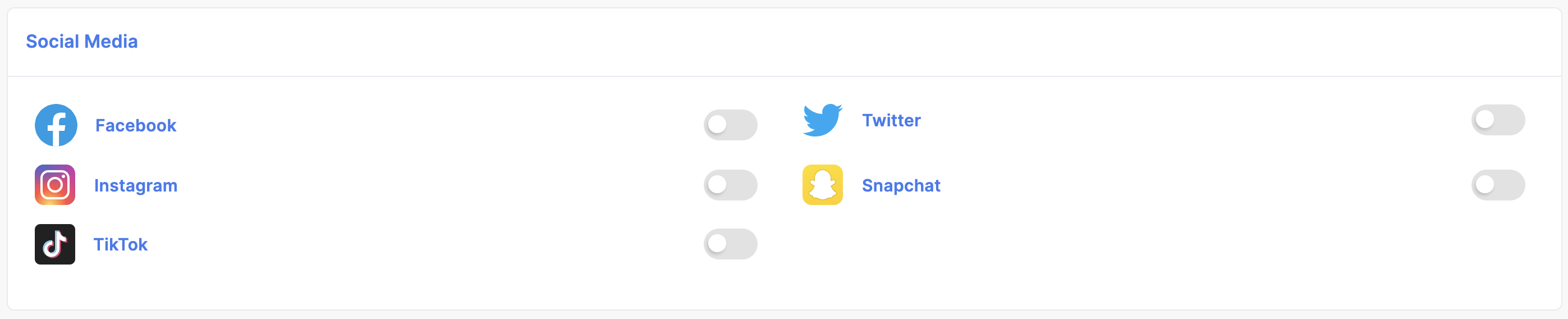Image resolution: width=1568 pixels, height=319 pixels.
Task: Click the black TikTok icon
Action: [55, 244]
